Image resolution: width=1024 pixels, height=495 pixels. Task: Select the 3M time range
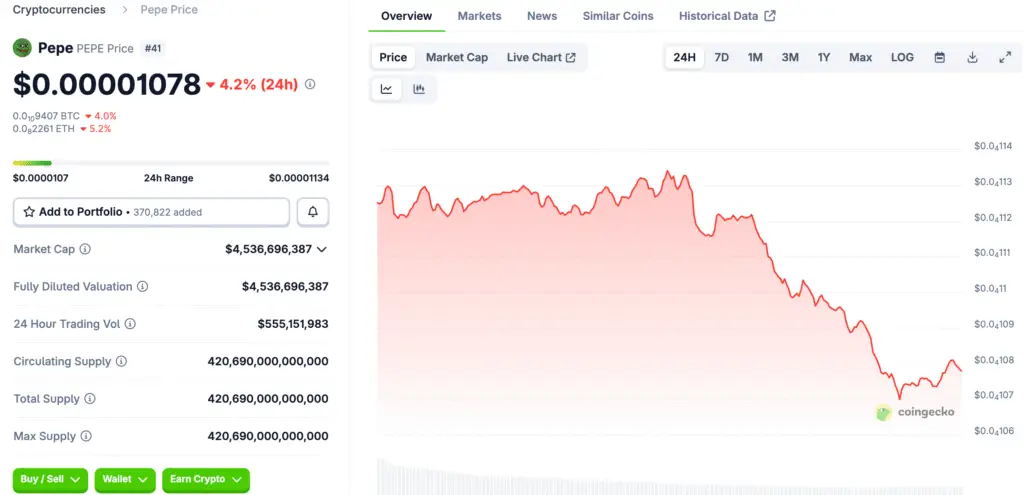coord(790,57)
